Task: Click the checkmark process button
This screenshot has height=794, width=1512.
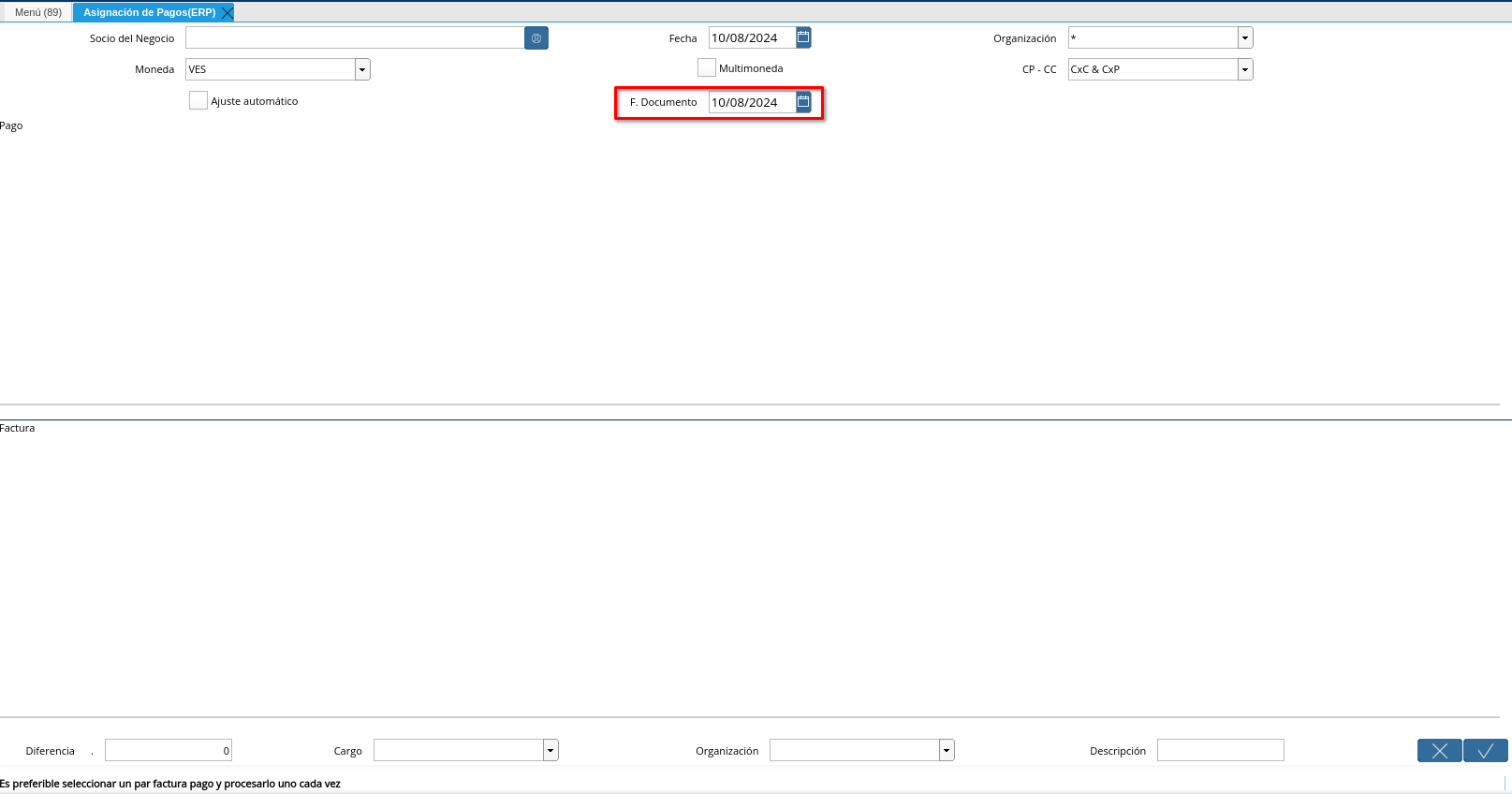Action: [1486, 750]
